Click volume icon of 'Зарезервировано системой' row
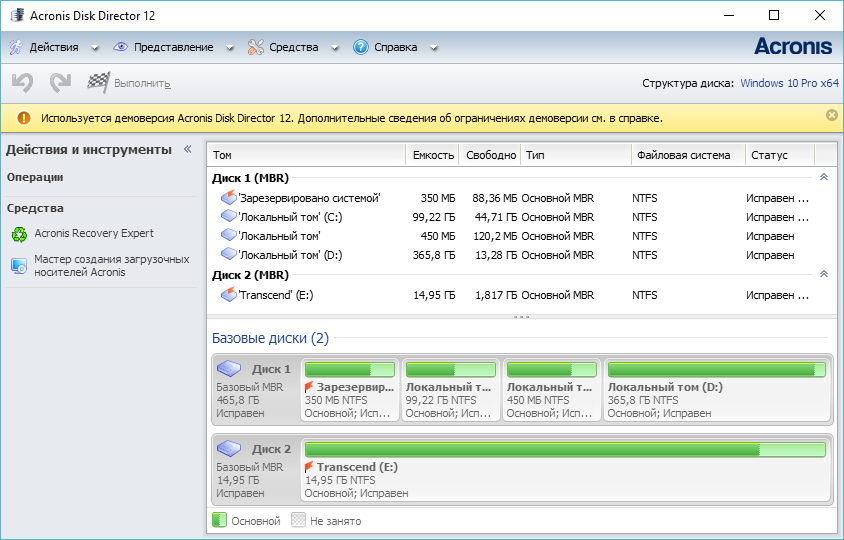844x540 pixels. pos(229,198)
